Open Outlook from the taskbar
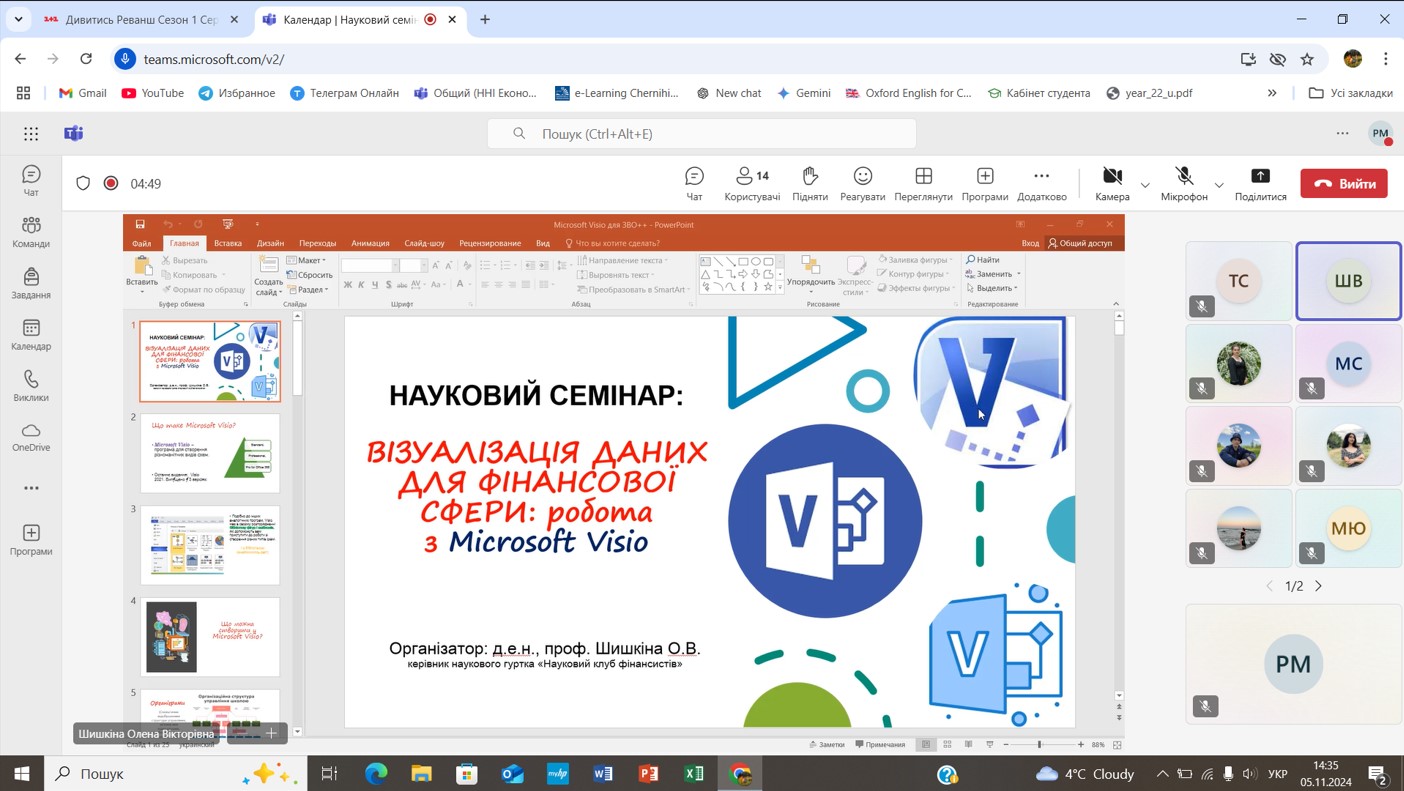This screenshot has height=791, width=1404. pyautogui.click(x=512, y=773)
